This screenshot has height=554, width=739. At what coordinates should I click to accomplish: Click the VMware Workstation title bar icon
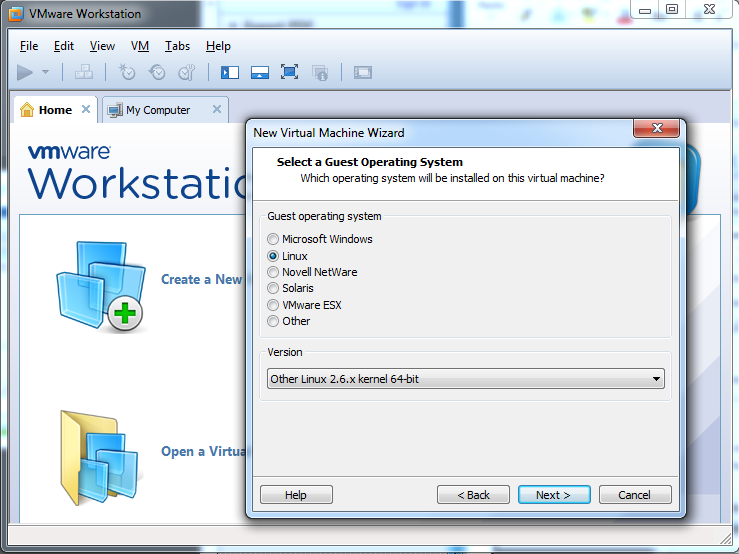point(16,14)
